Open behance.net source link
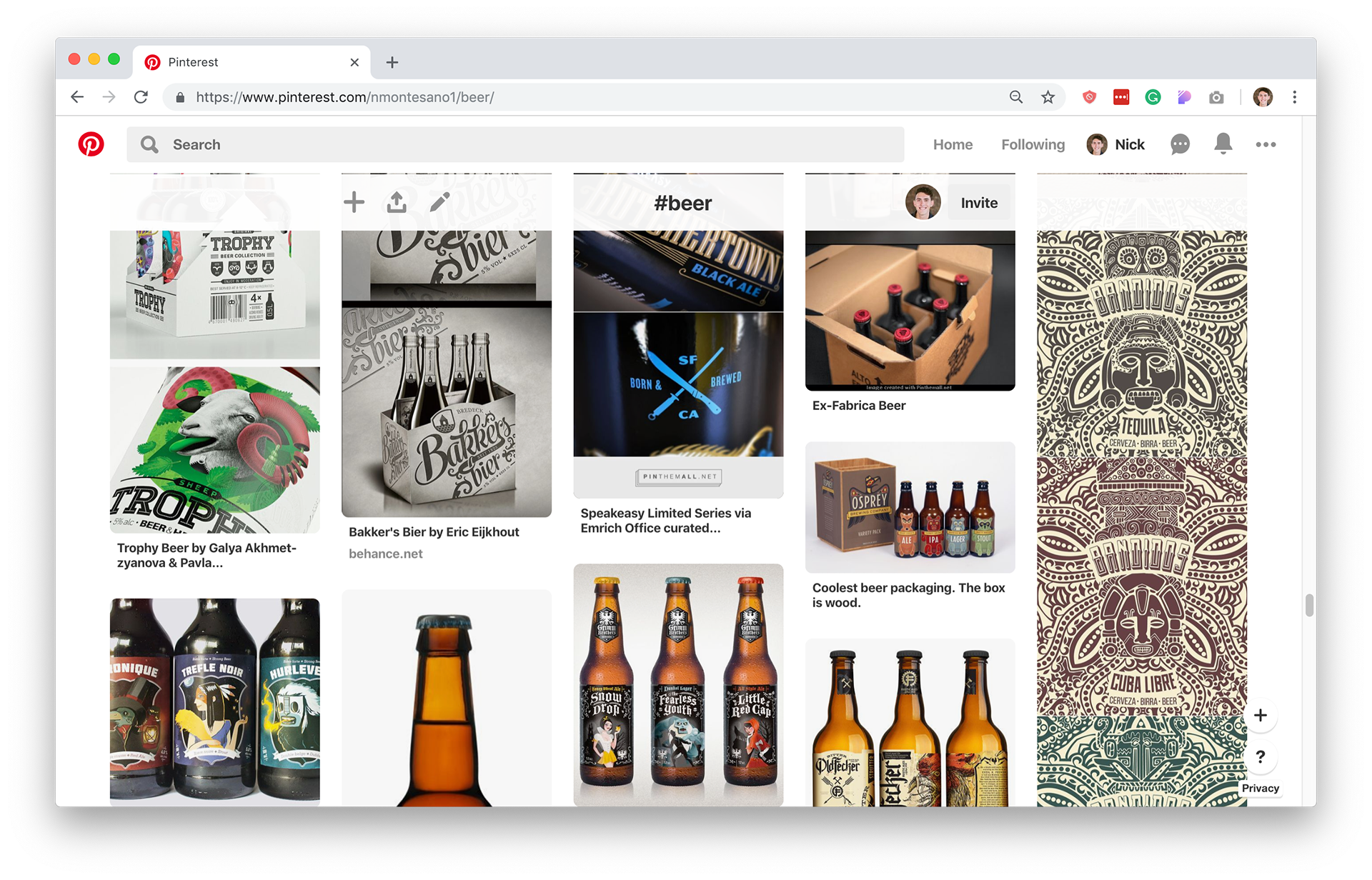 coord(385,554)
